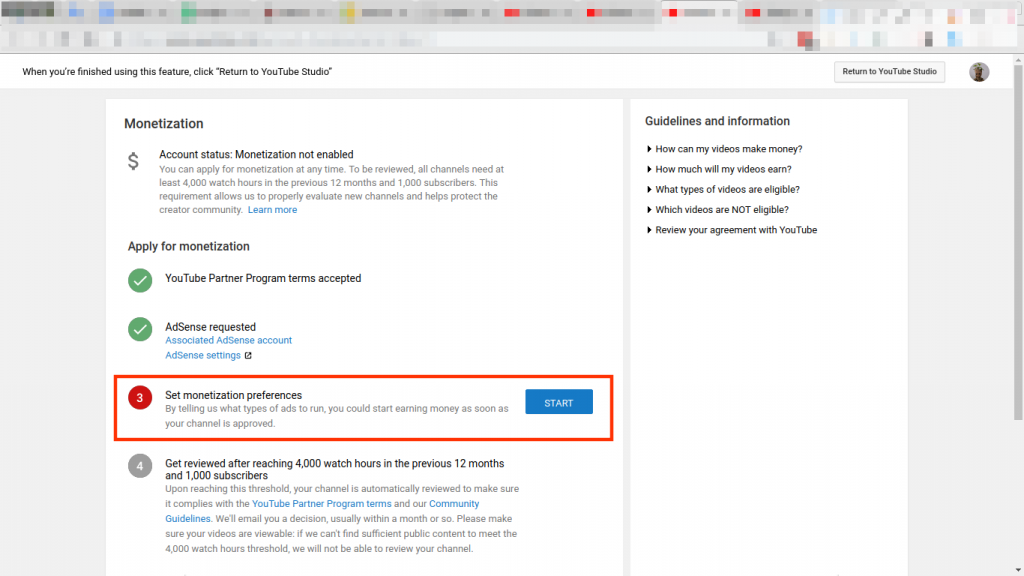The height and width of the screenshot is (576, 1024).
Task: Click green checkmark beside Partner Program terms
Action: coord(140,280)
